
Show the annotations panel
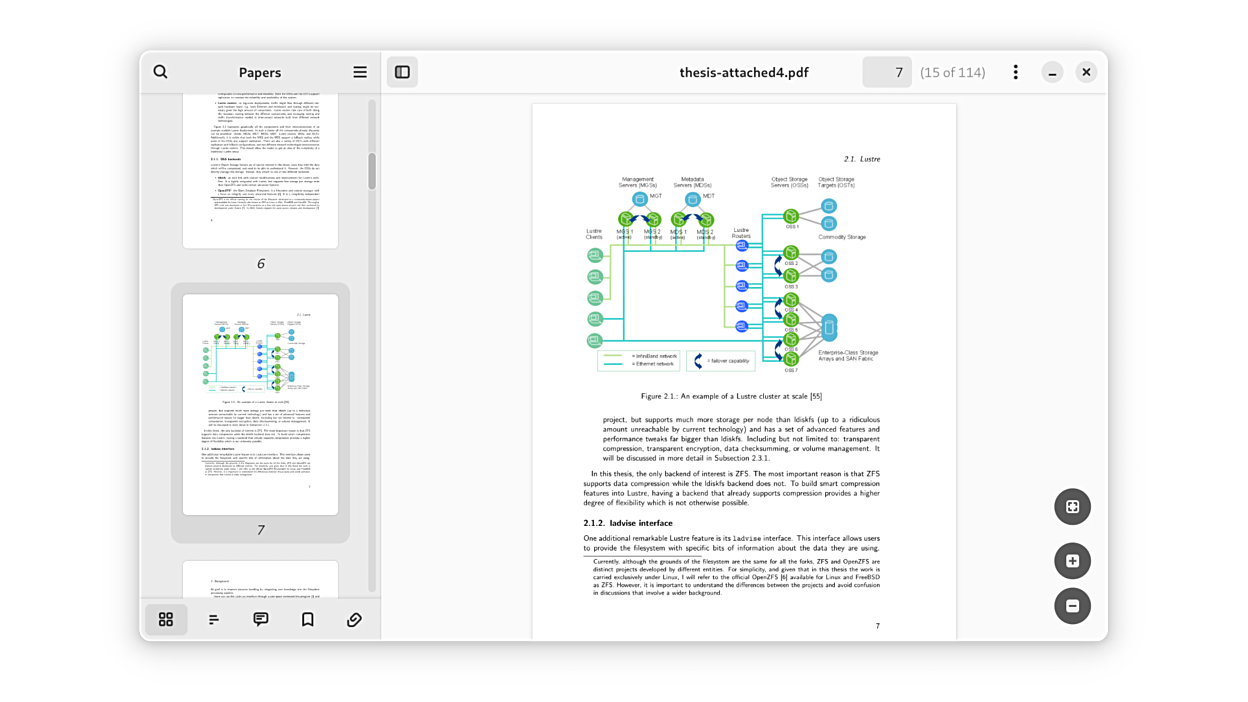coord(260,620)
